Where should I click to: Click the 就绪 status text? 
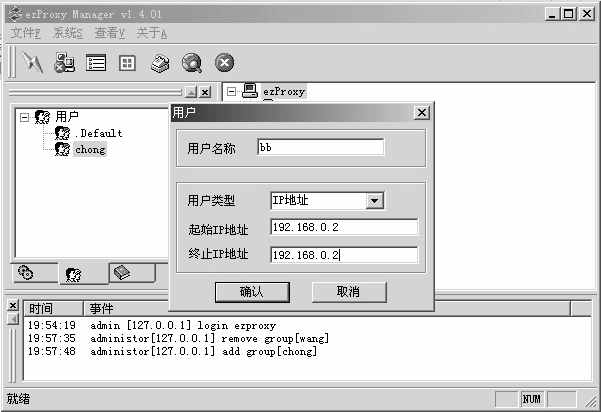point(18,399)
